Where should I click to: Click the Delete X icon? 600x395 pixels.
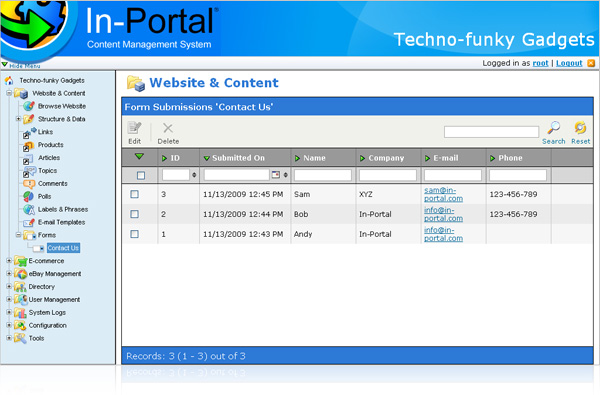coord(168,128)
